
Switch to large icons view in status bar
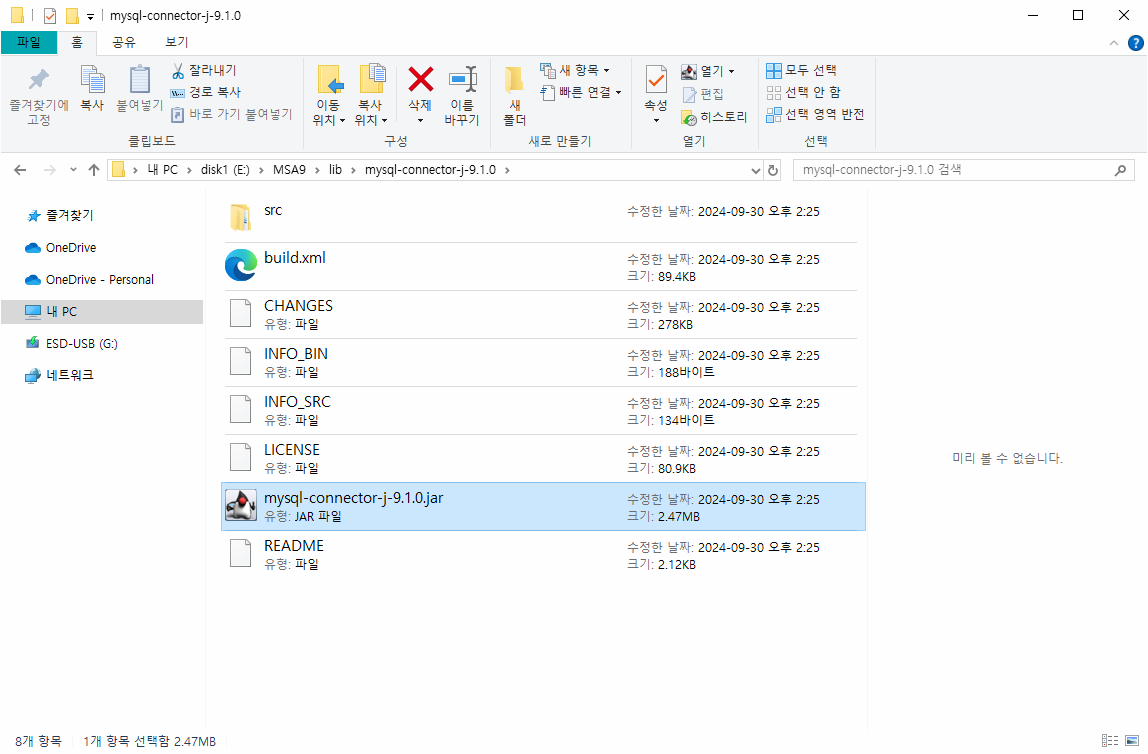(1132, 741)
